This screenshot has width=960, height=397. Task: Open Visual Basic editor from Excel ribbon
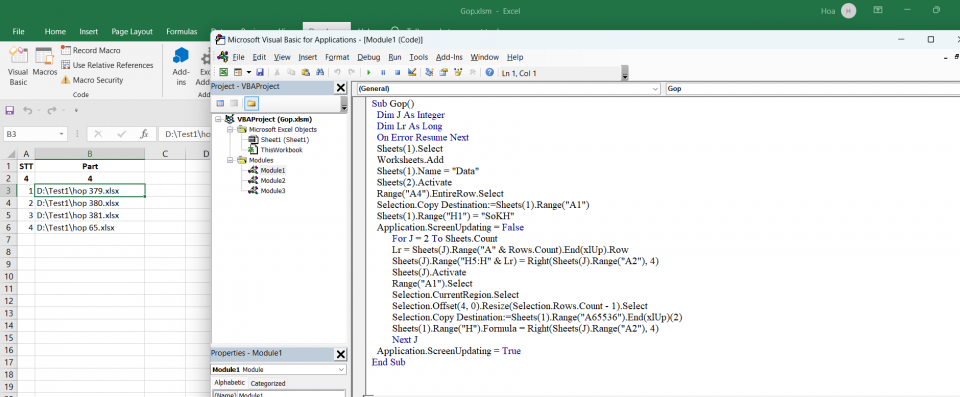coord(18,66)
